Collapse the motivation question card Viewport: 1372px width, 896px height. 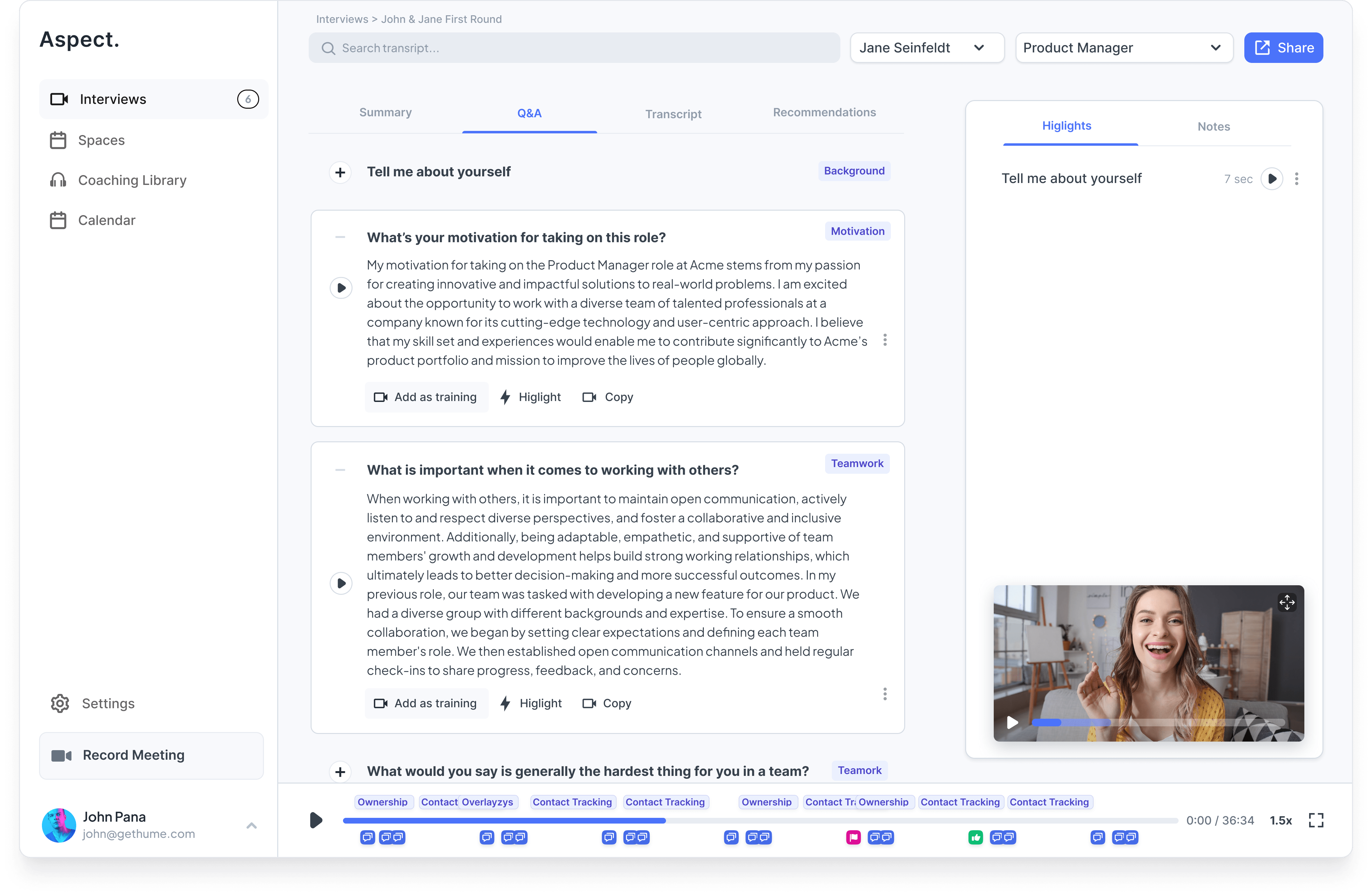(340, 237)
